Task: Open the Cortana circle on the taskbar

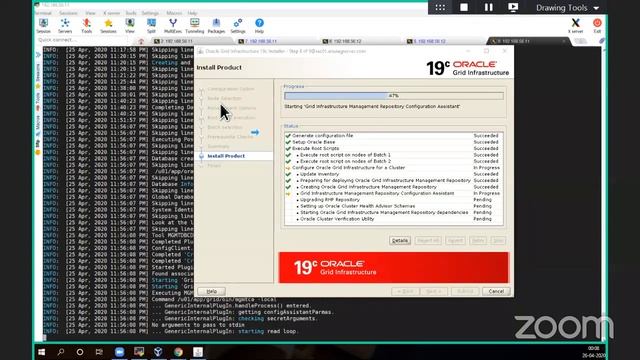Action: [x=80, y=352]
